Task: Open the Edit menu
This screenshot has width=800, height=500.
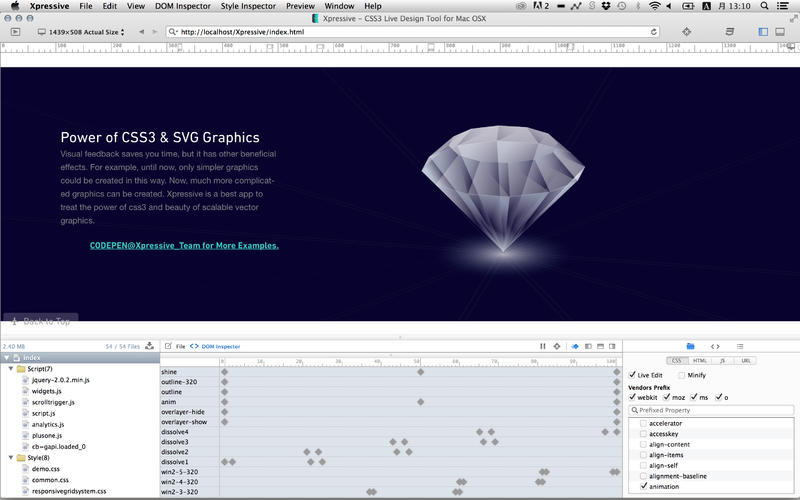Action: 109,6
